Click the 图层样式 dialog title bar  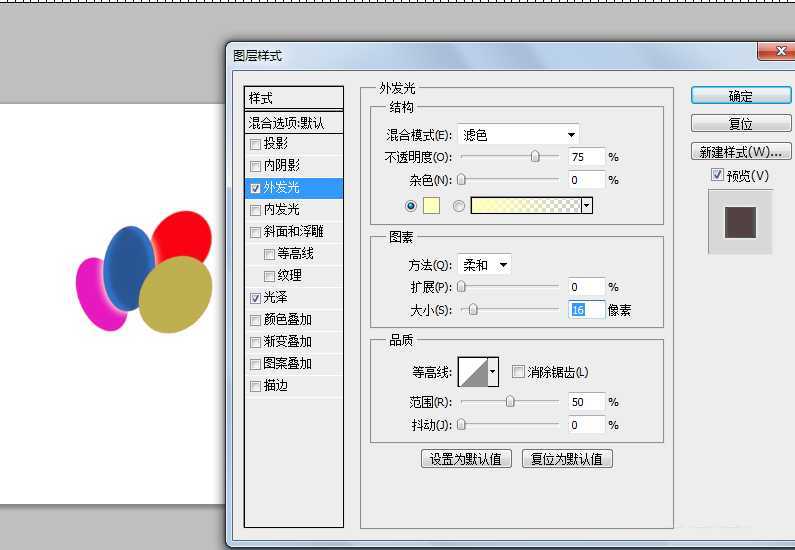[492, 56]
